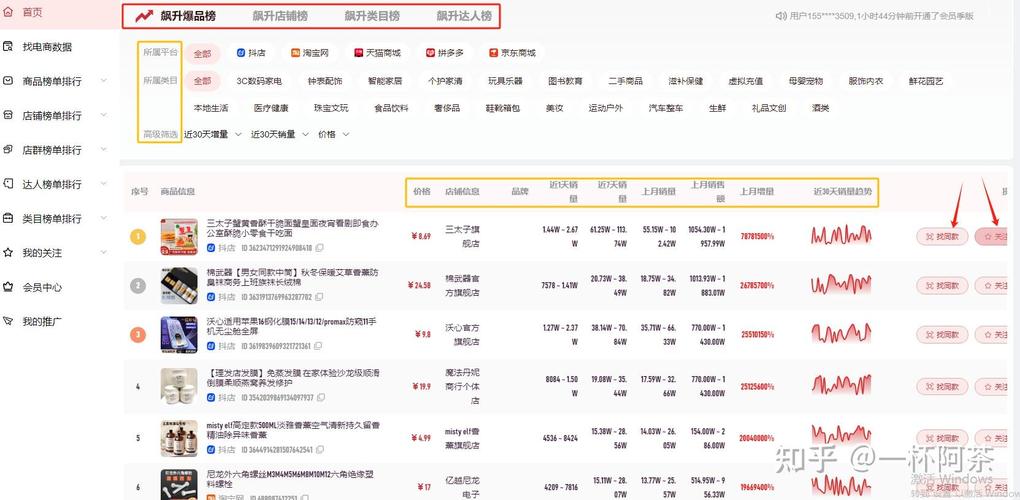Open the 棉武器 product thumbnail image
Image resolution: width=1020 pixels, height=500 pixels.
pyautogui.click(x=179, y=285)
